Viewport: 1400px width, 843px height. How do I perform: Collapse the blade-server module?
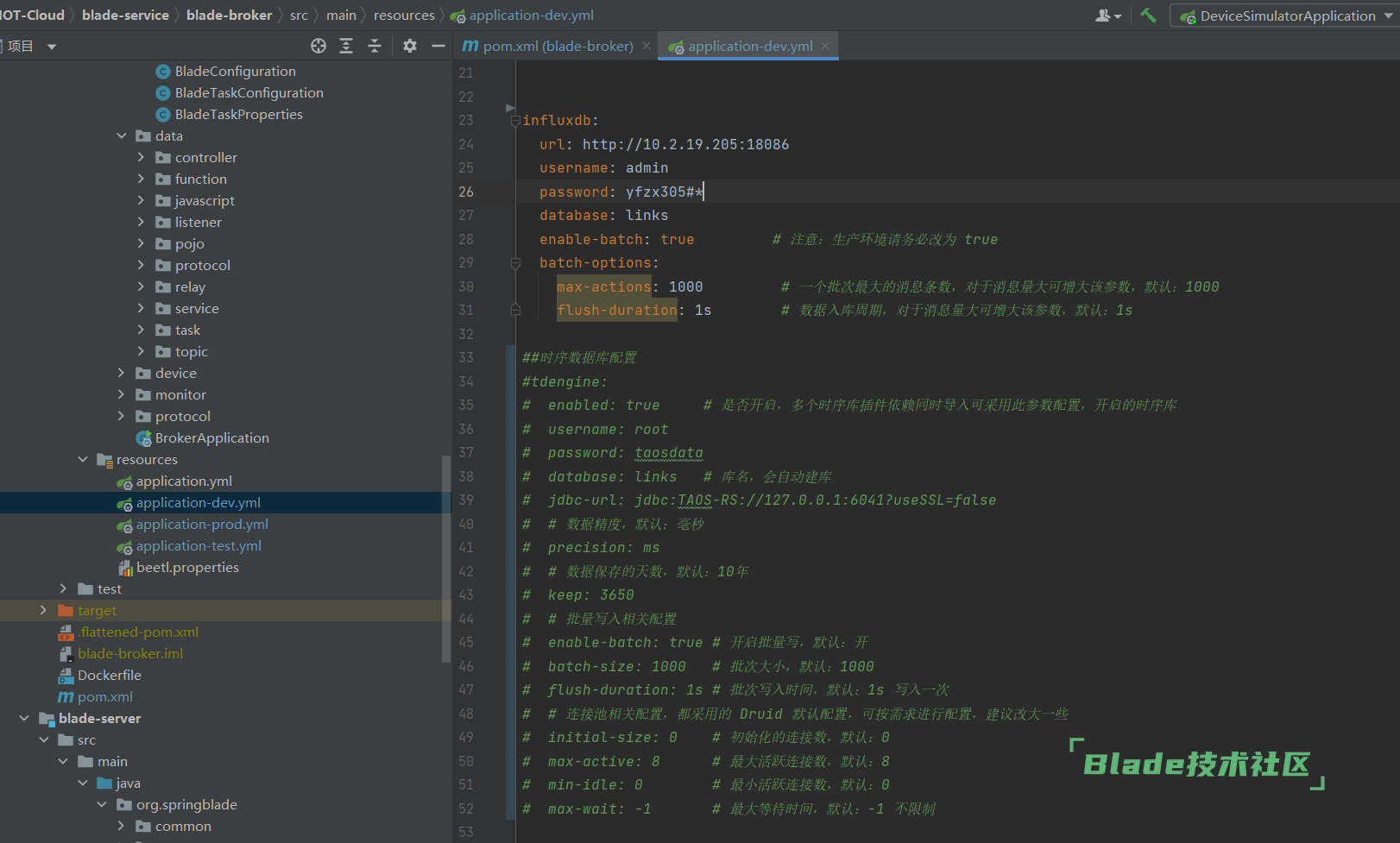pos(24,718)
